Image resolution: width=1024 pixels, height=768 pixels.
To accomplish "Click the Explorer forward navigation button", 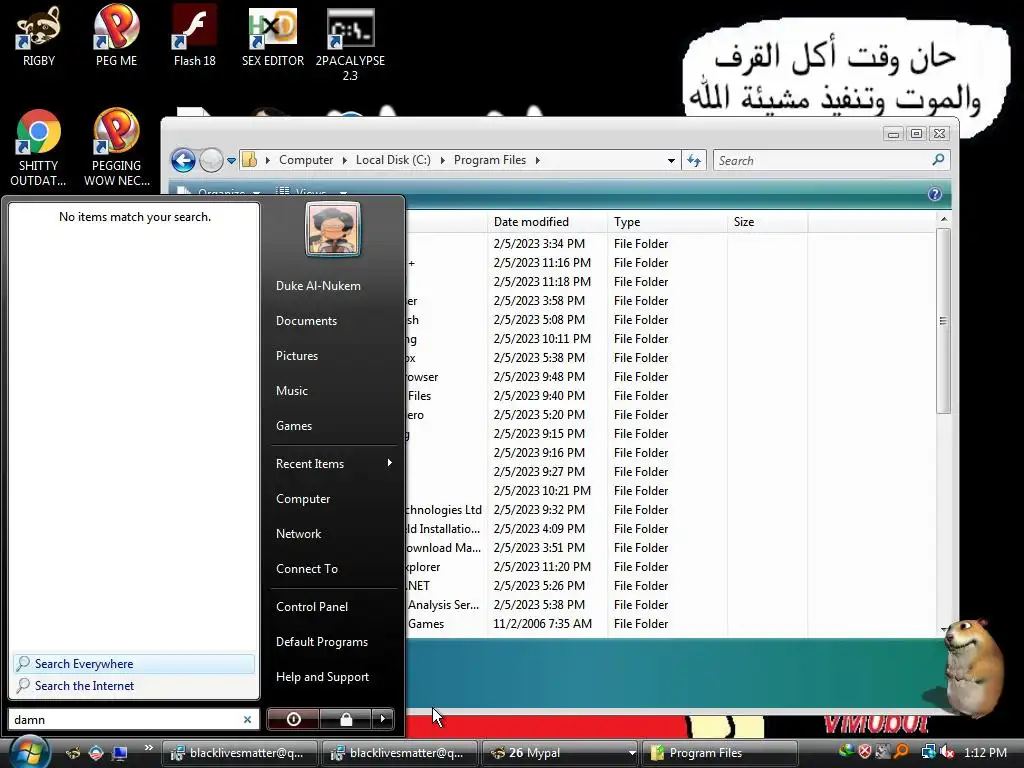I will point(211,160).
